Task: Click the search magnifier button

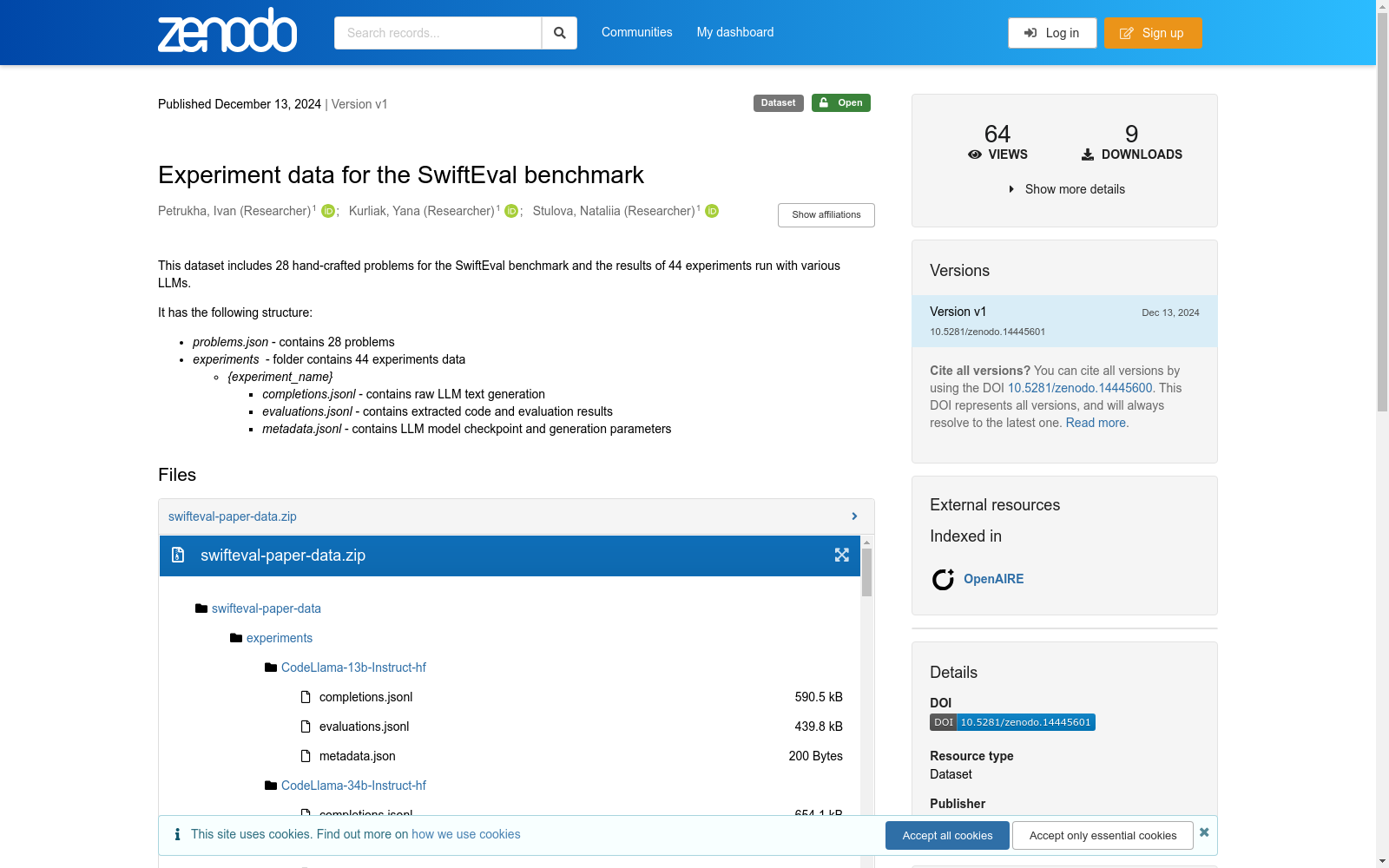Action: [560, 33]
